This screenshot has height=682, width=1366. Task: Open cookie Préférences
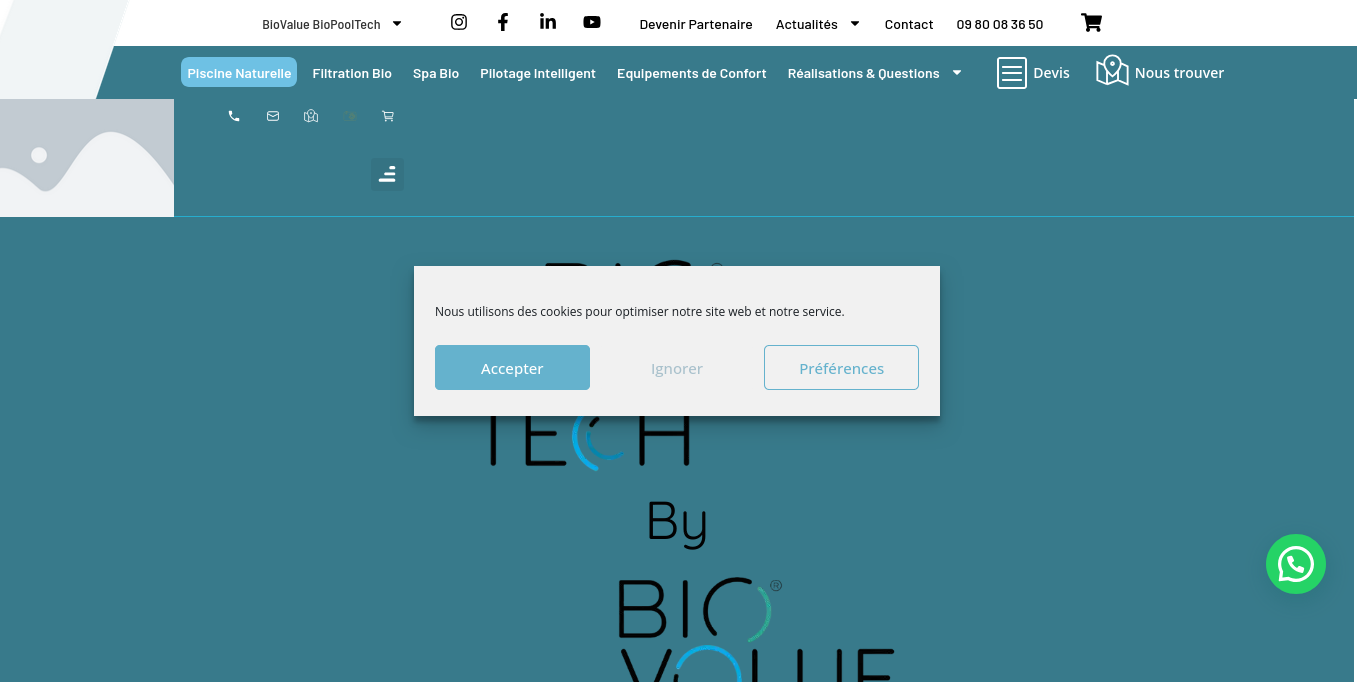(841, 368)
